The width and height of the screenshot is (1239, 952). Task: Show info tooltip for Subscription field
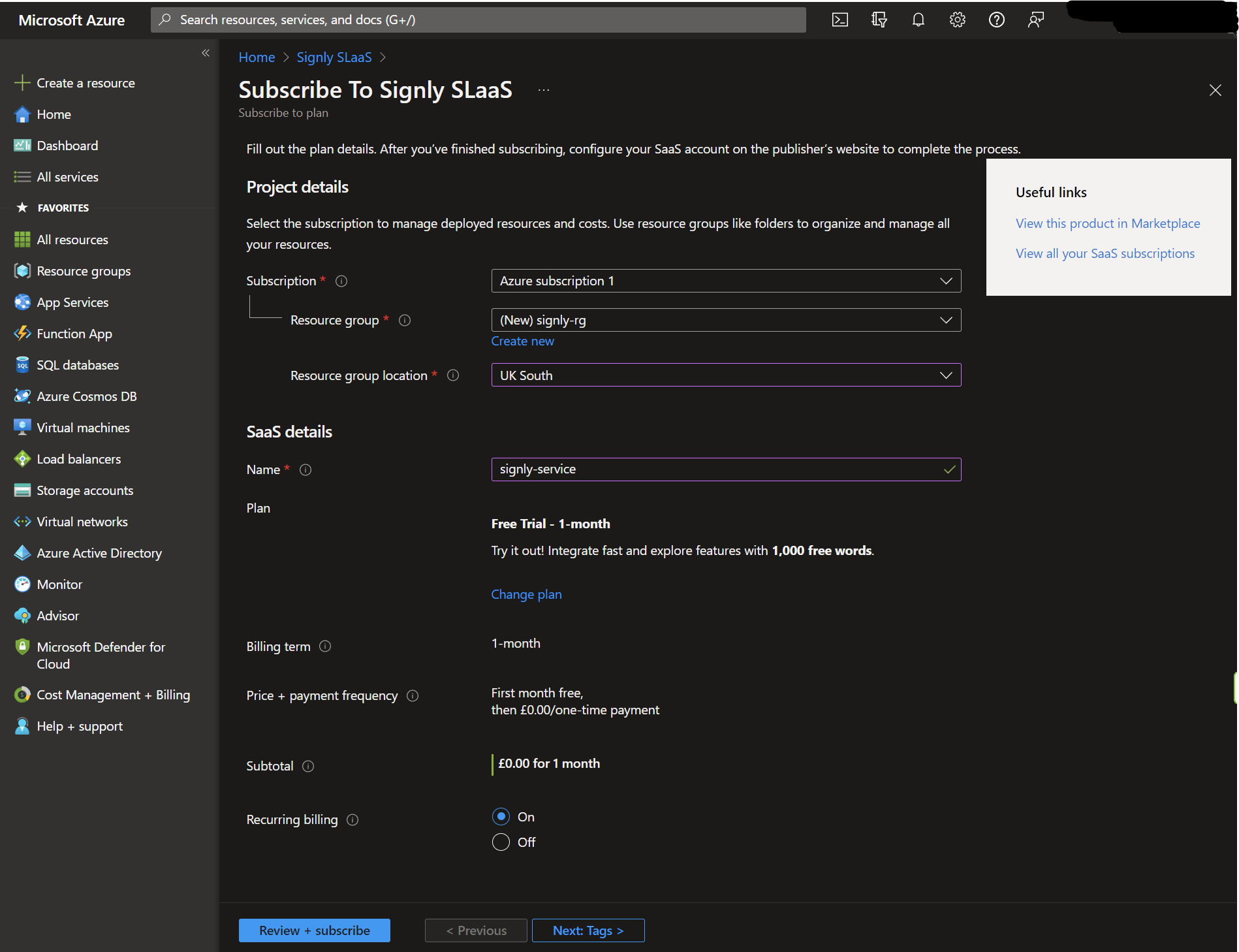[x=341, y=281]
